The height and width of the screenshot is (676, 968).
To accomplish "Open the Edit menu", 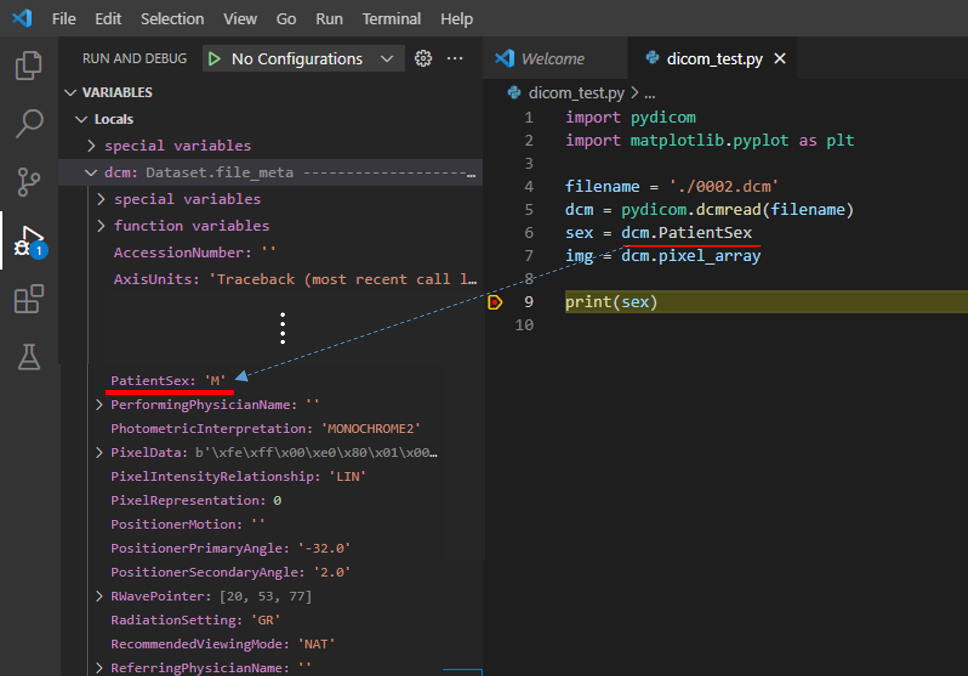I will pos(108,19).
